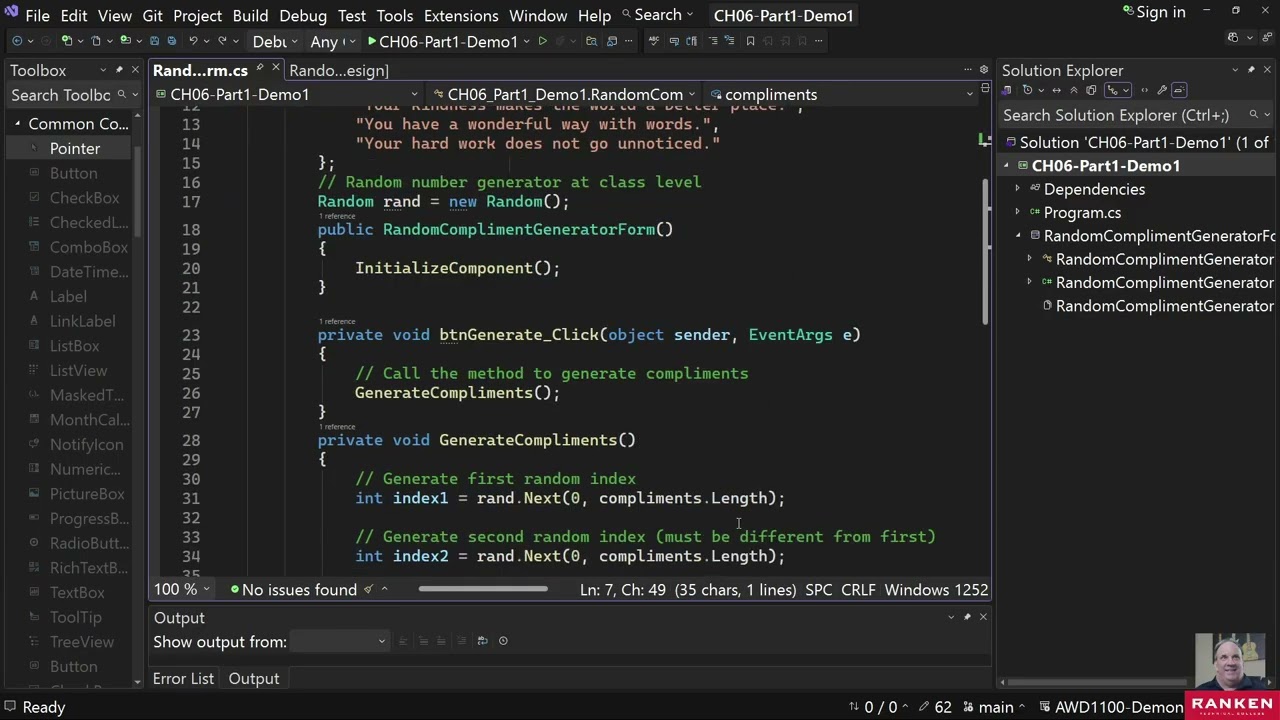The width and height of the screenshot is (1280, 720).
Task: Click the AWD1100-Demon repository button in status bar
Action: point(1110,707)
